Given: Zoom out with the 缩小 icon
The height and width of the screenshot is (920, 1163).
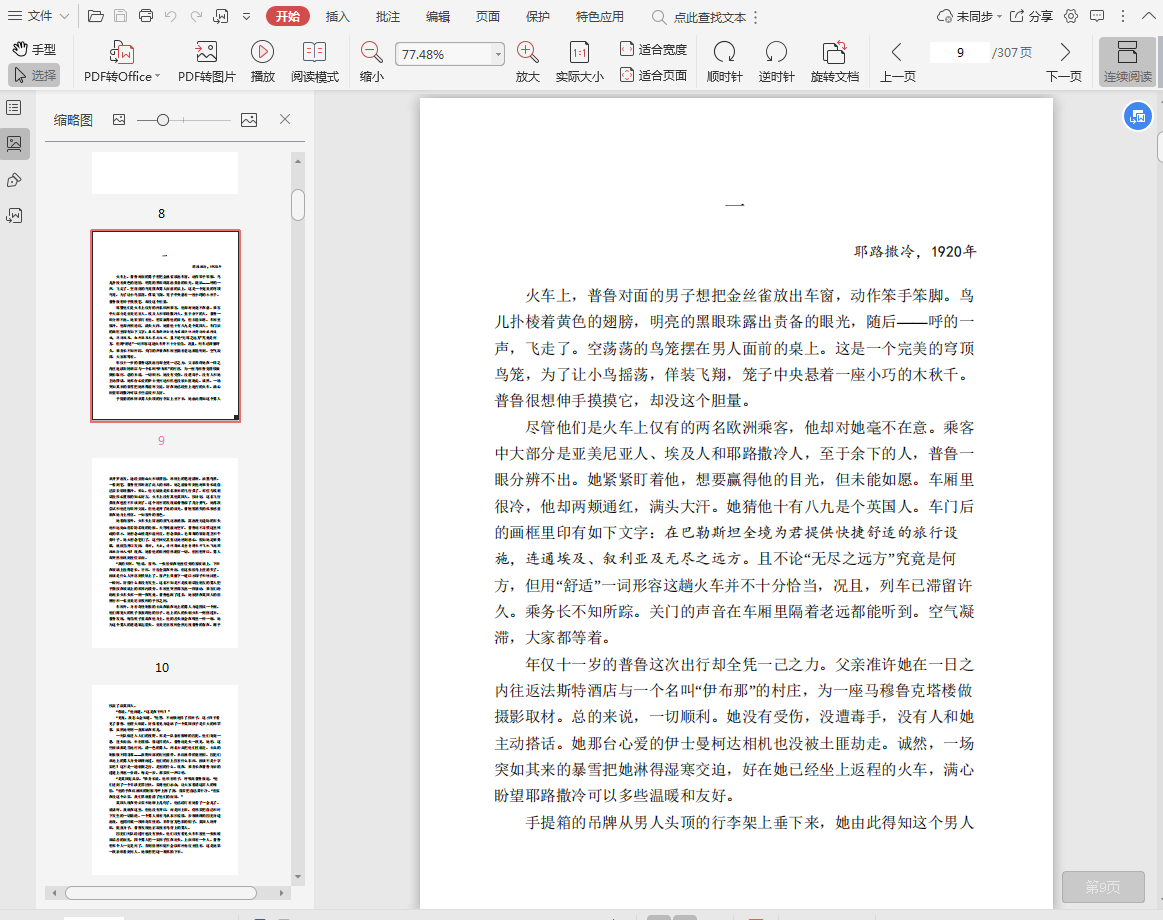Looking at the screenshot, I should point(372,52).
